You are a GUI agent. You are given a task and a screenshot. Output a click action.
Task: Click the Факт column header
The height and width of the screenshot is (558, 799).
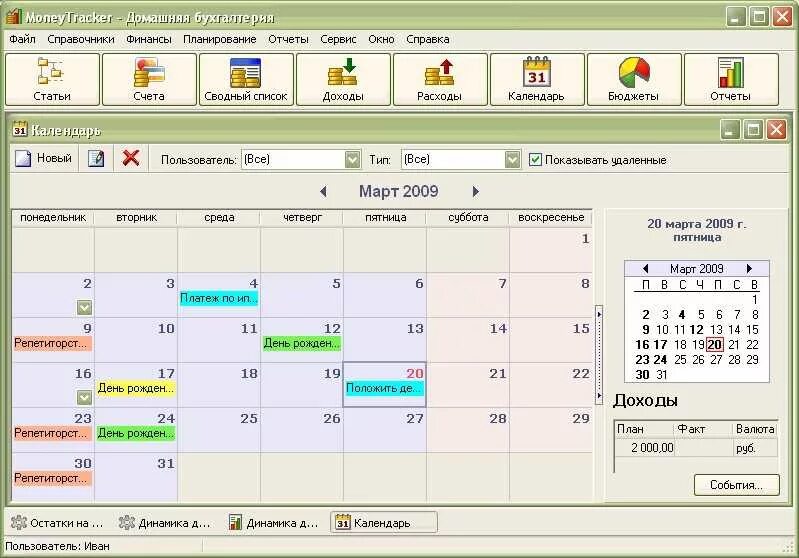(x=703, y=429)
